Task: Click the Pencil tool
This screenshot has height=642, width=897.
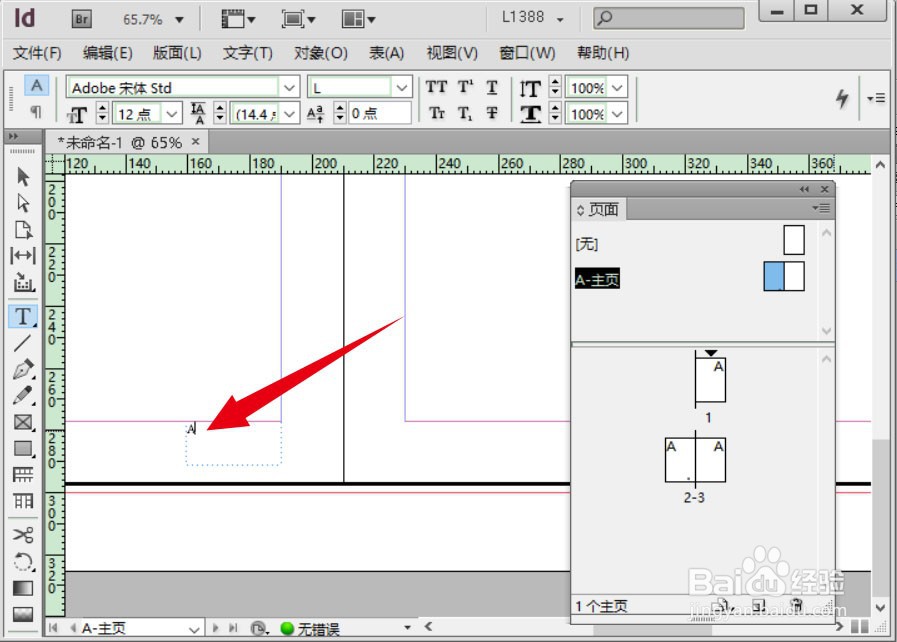Action: tap(23, 395)
